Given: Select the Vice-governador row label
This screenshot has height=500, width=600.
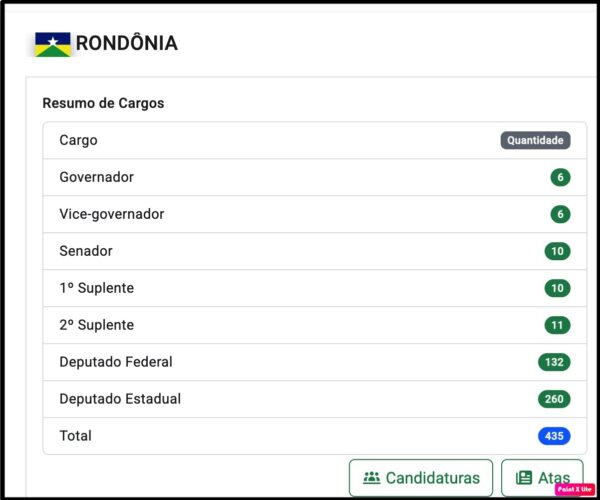Looking at the screenshot, I should coord(112,214).
